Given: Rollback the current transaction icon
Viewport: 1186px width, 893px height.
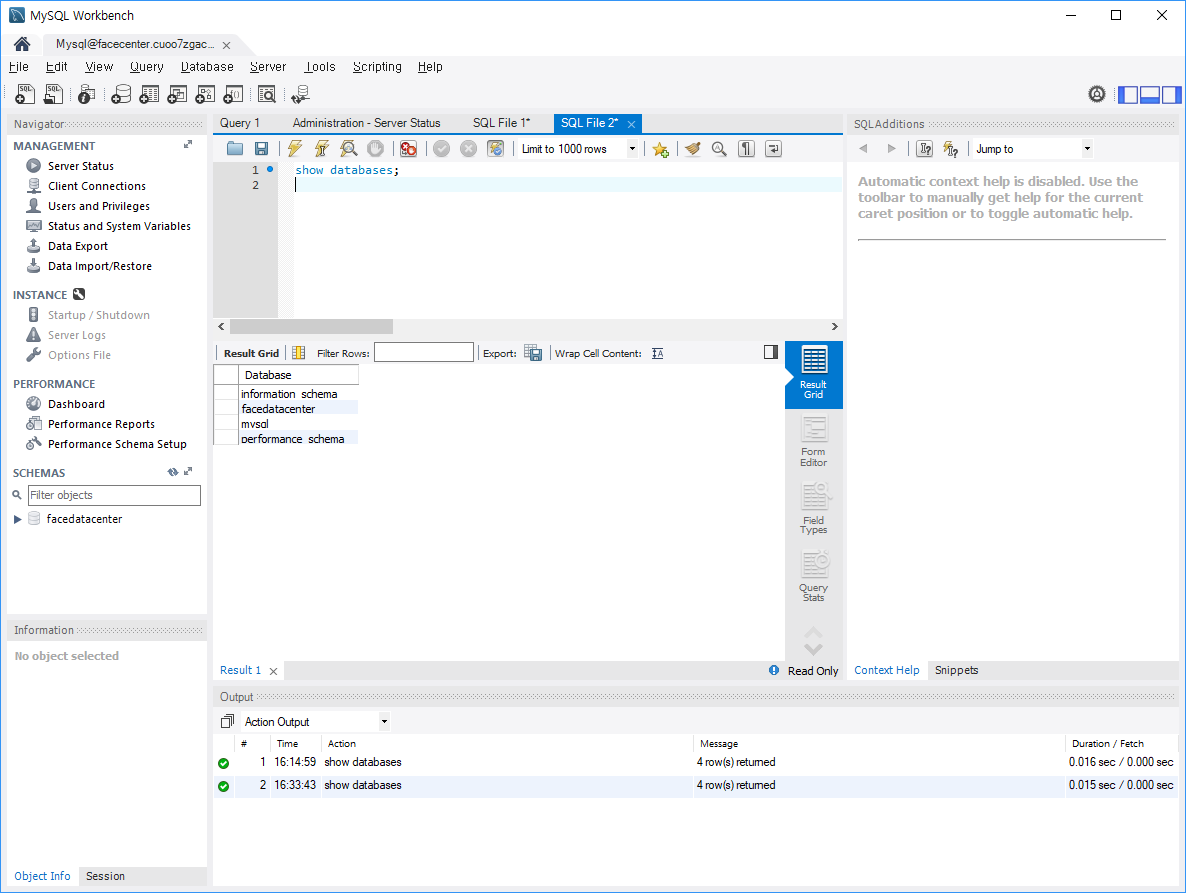Looking at the screenshot, I should click(x=469, y=149).
